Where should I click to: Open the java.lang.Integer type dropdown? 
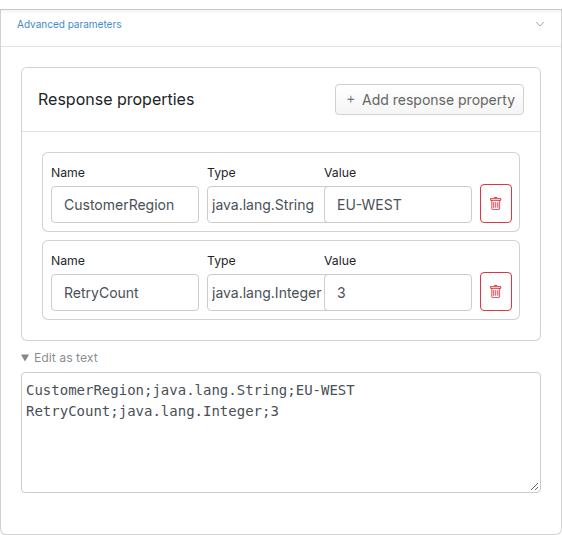pos(266,292)
